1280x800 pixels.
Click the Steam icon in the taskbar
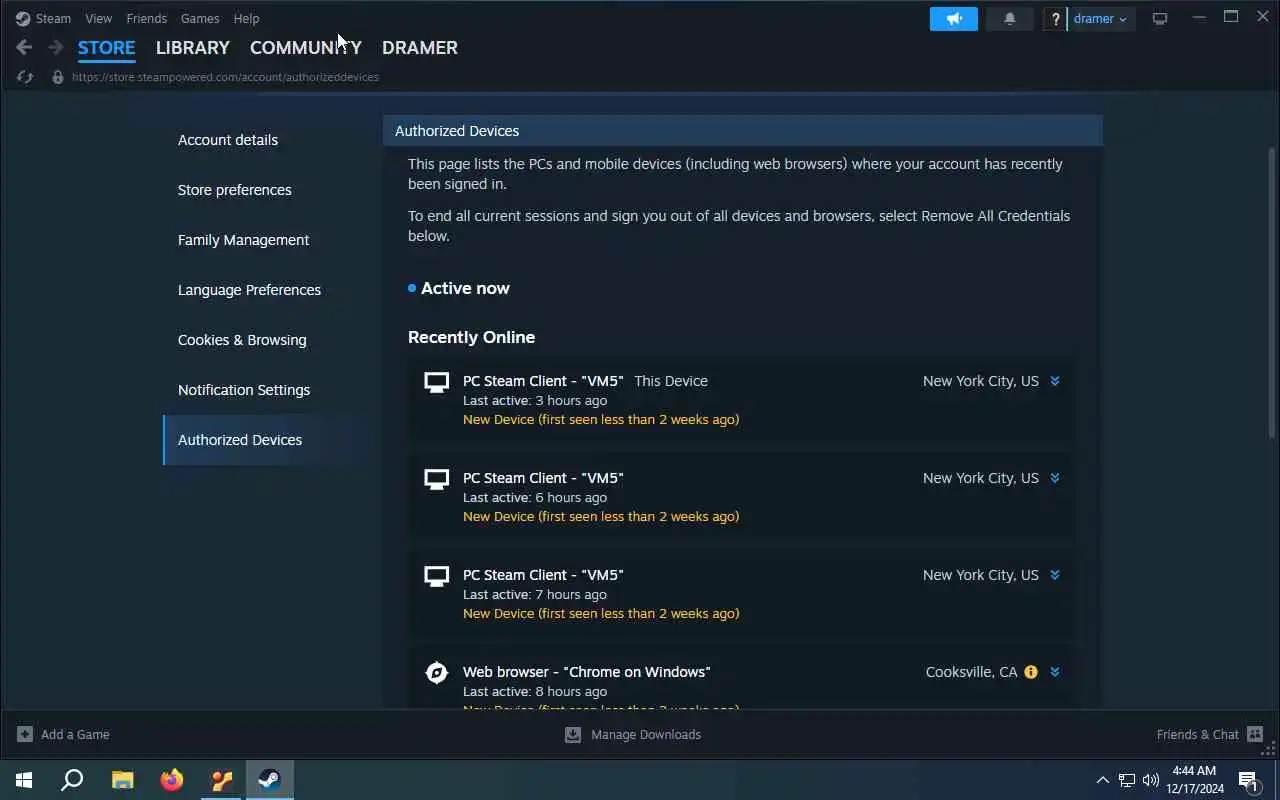(x=269, y=780)
